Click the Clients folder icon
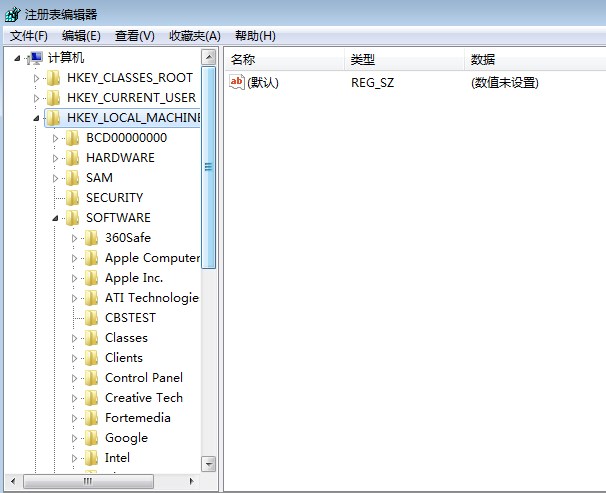 tap(92, 358)
